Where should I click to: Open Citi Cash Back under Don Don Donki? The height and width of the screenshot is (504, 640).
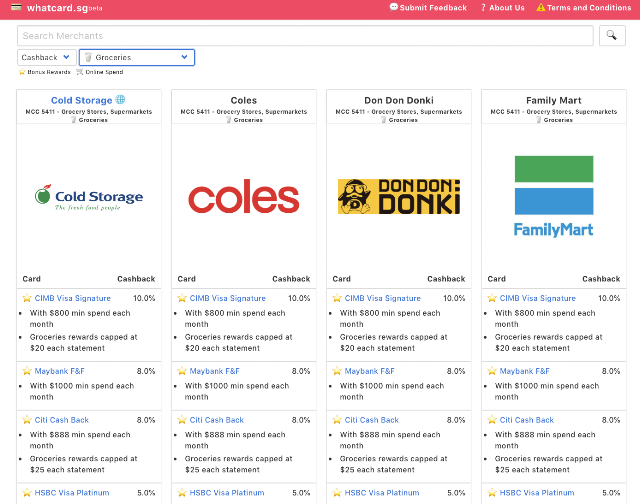(371, 420)
